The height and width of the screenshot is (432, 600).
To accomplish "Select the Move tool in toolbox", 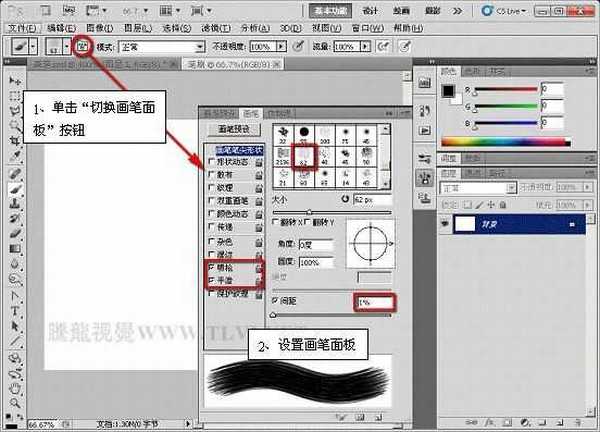I will click(x=15, y=80).
